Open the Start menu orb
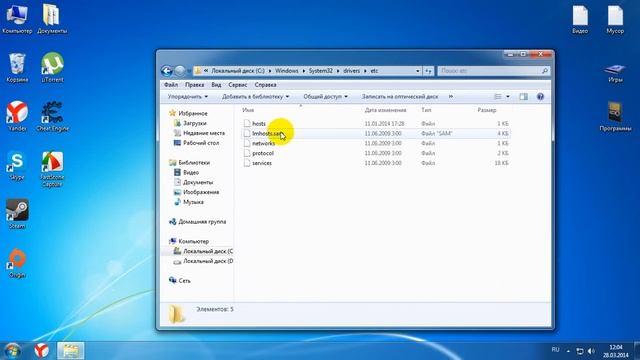The width and height of the screenshot is (640, 360). [12, 351]
